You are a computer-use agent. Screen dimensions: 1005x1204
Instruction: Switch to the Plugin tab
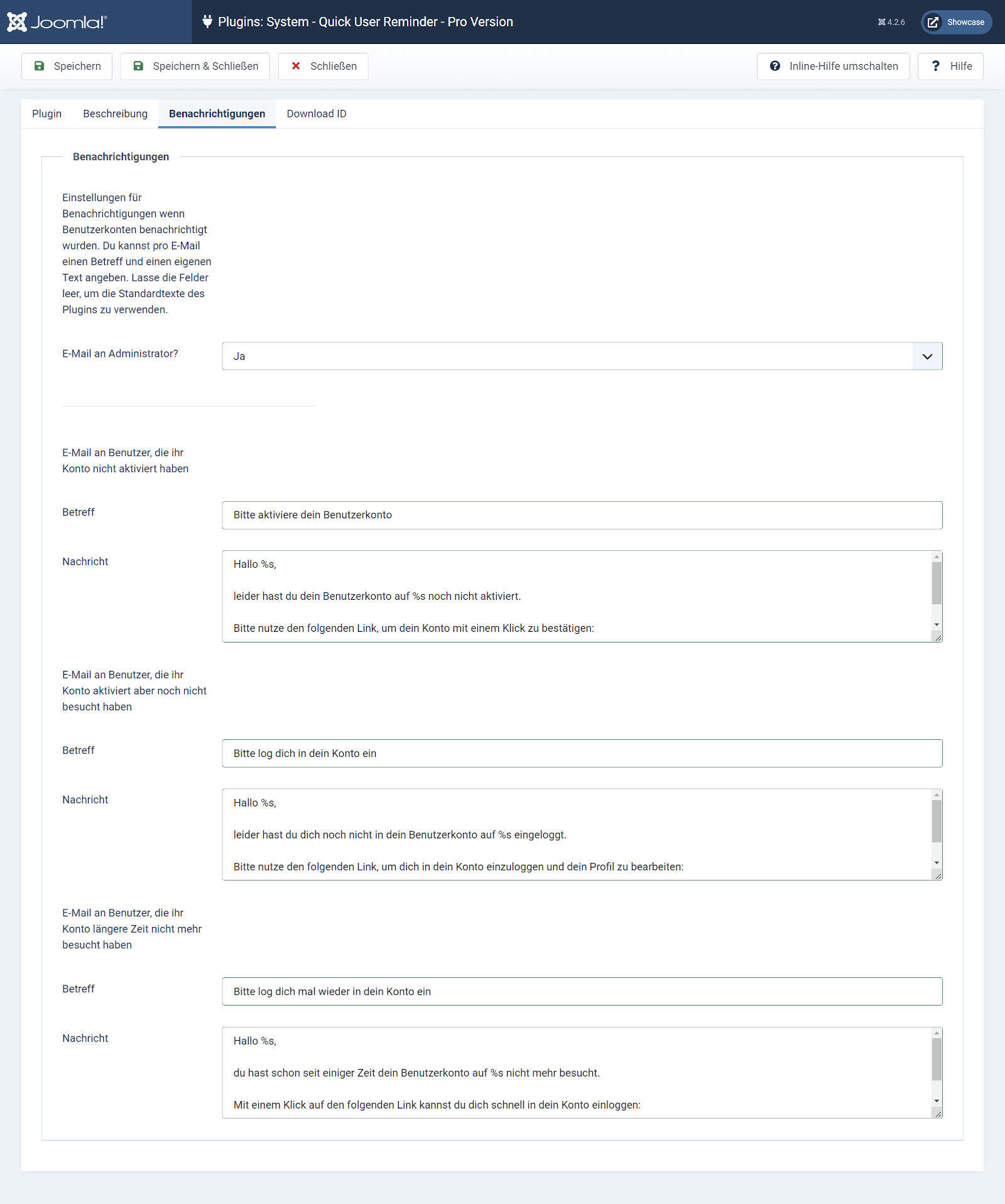pos(47,114)
